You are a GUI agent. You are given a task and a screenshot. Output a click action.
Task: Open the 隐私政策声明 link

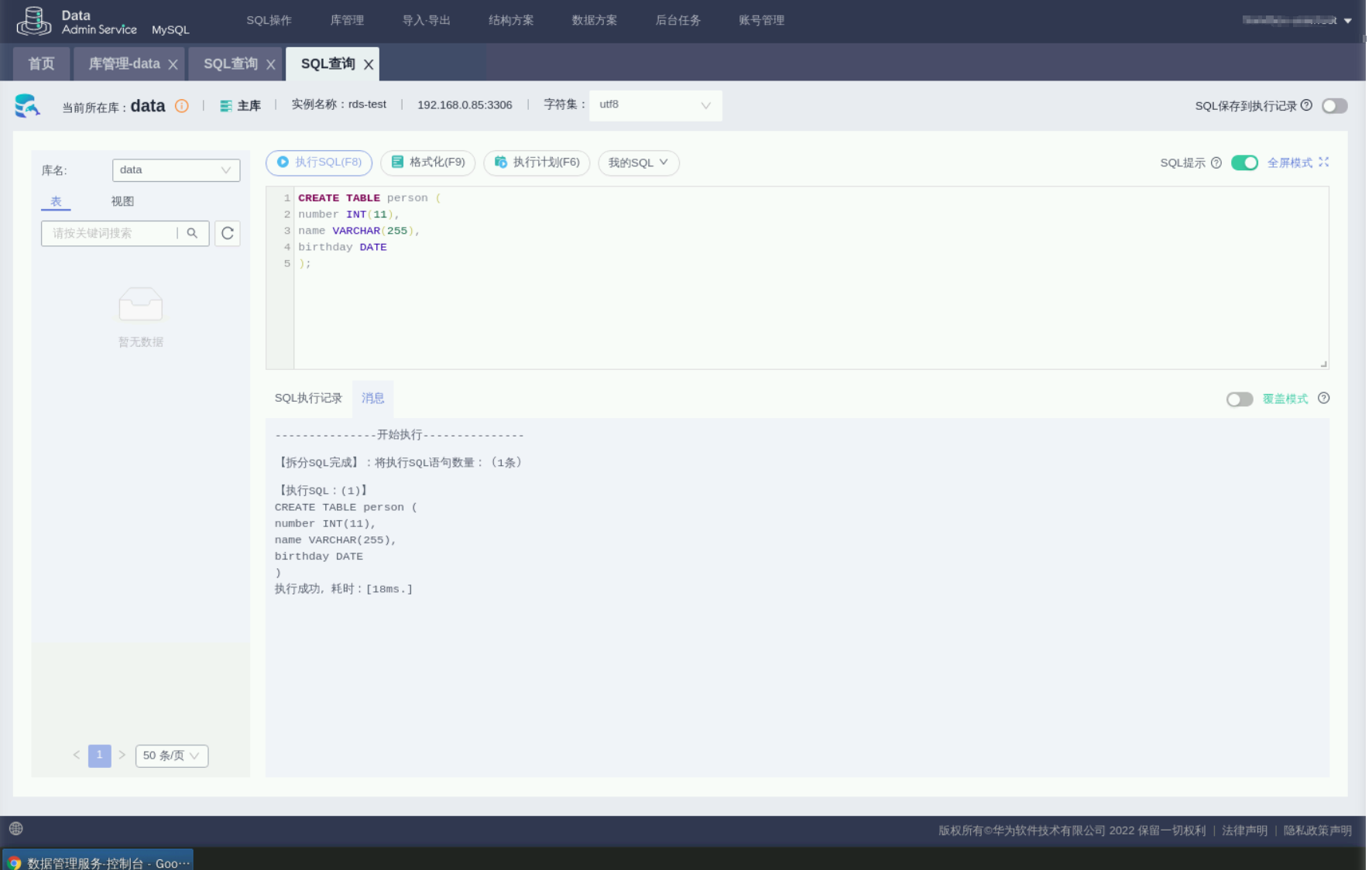pyautogui.click(x=1318, y=831)
